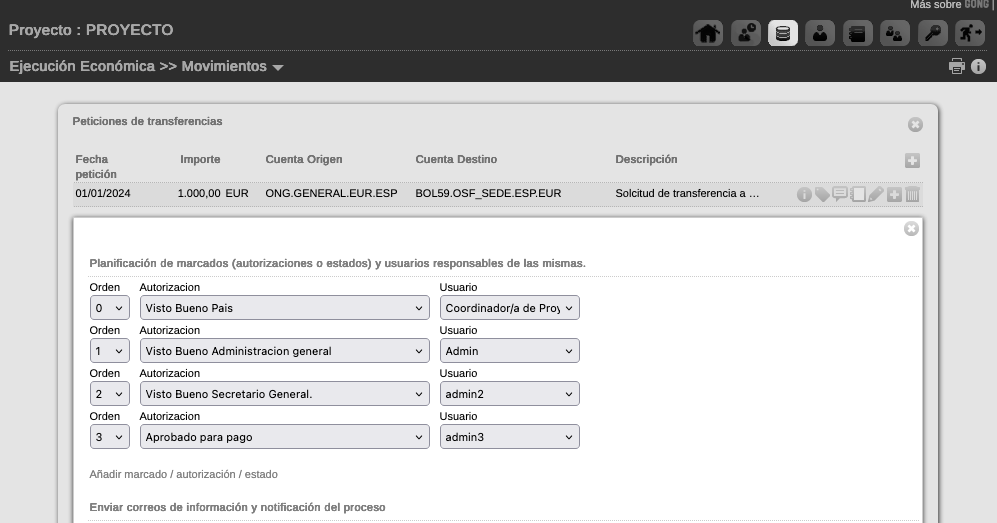Open Autorizacion dropdown Aprobado para pago
Screen dimensions: 997x523
click(x=285, y=437)
